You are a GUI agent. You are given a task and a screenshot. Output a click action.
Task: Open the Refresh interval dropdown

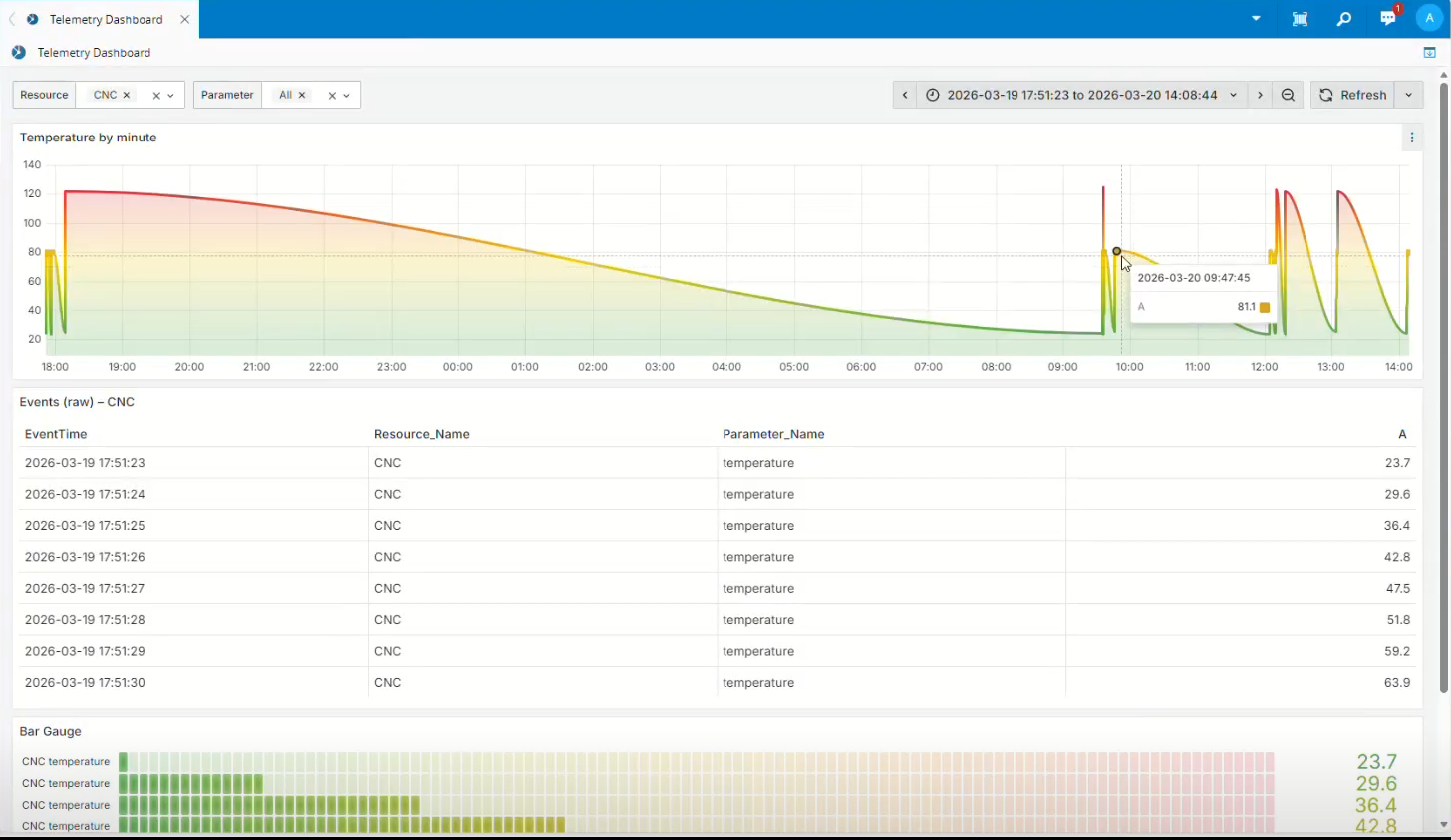coord(1408,95)
